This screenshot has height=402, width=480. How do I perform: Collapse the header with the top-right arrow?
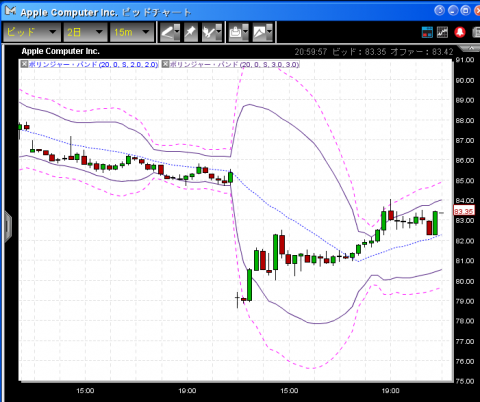pyautogui.click(x=470, y=49)
